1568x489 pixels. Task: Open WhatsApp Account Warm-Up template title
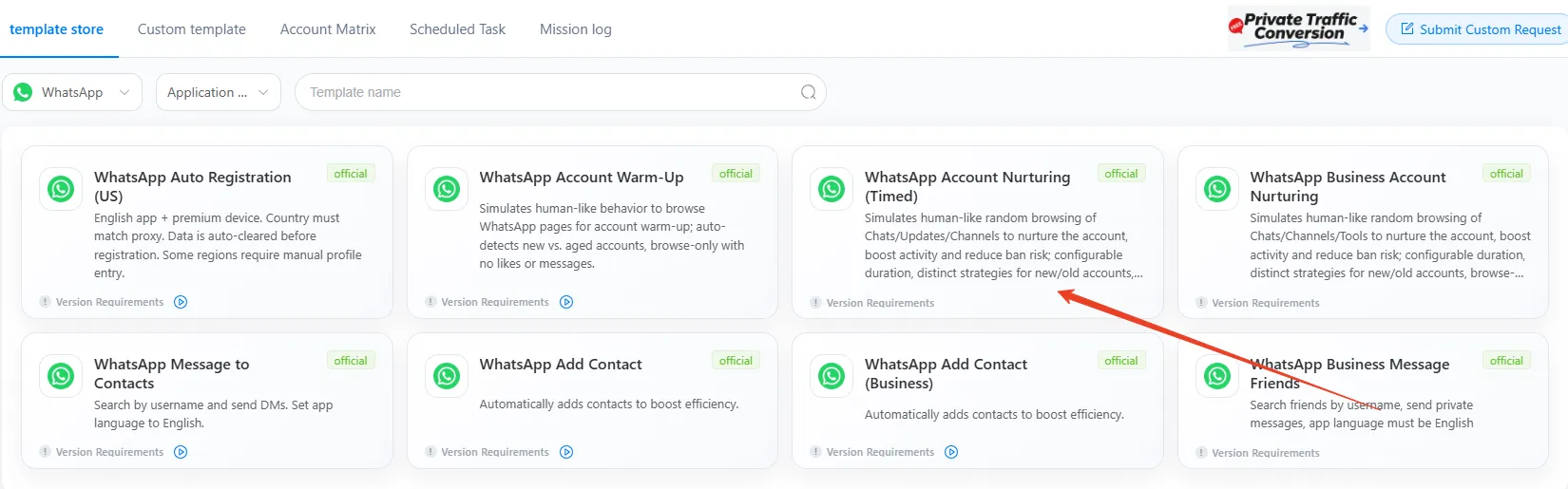pyautogui.click(x=582, y=177)
